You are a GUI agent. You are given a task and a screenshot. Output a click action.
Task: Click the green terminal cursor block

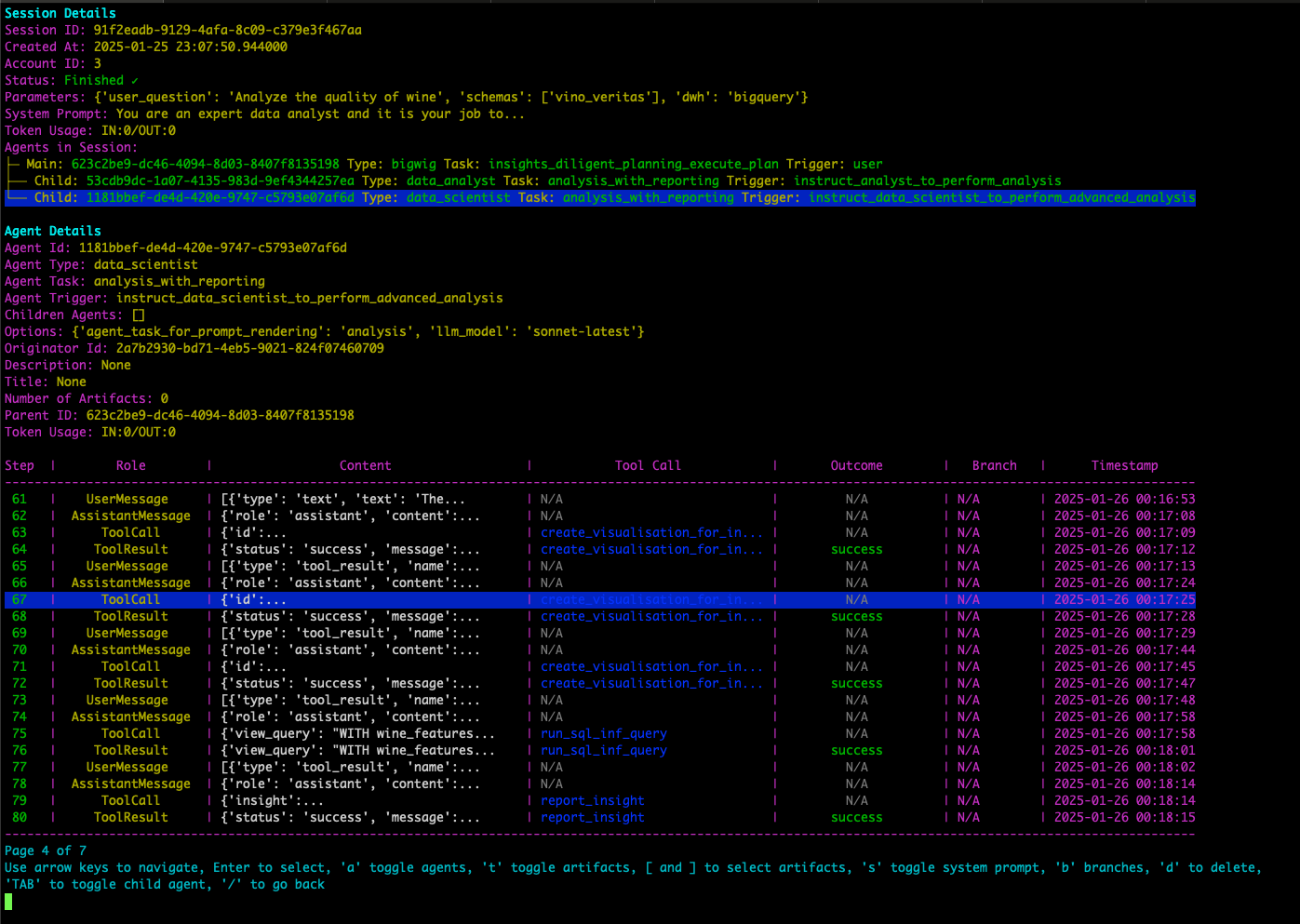click(x=8, y=902)
